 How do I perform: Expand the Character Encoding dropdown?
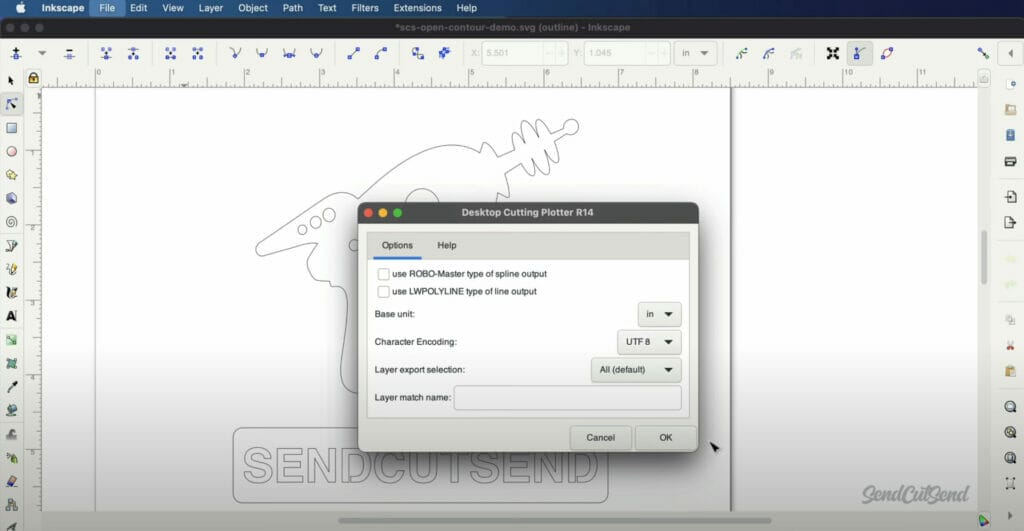coord(649,342)
